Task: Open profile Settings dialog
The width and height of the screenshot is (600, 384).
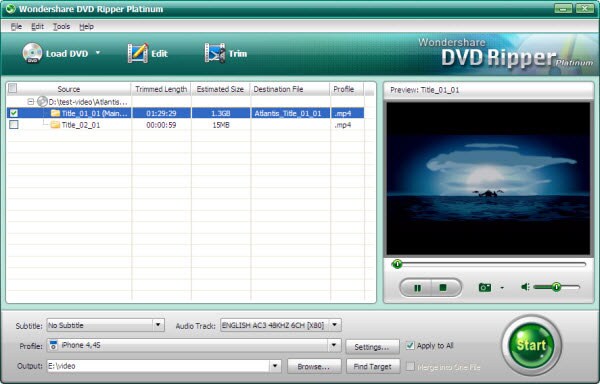Action: tap(372, 347)
